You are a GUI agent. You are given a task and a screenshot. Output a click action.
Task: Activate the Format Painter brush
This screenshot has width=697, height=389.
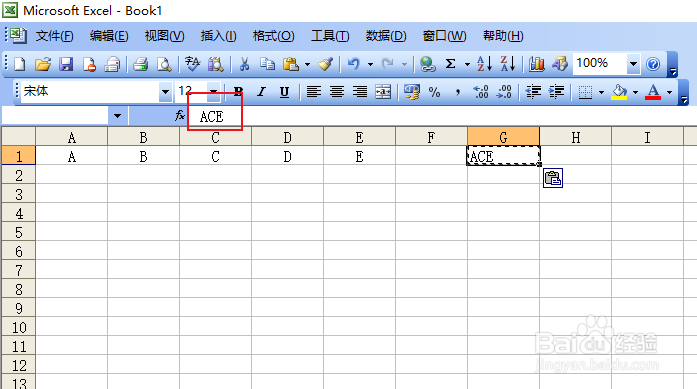325,64
